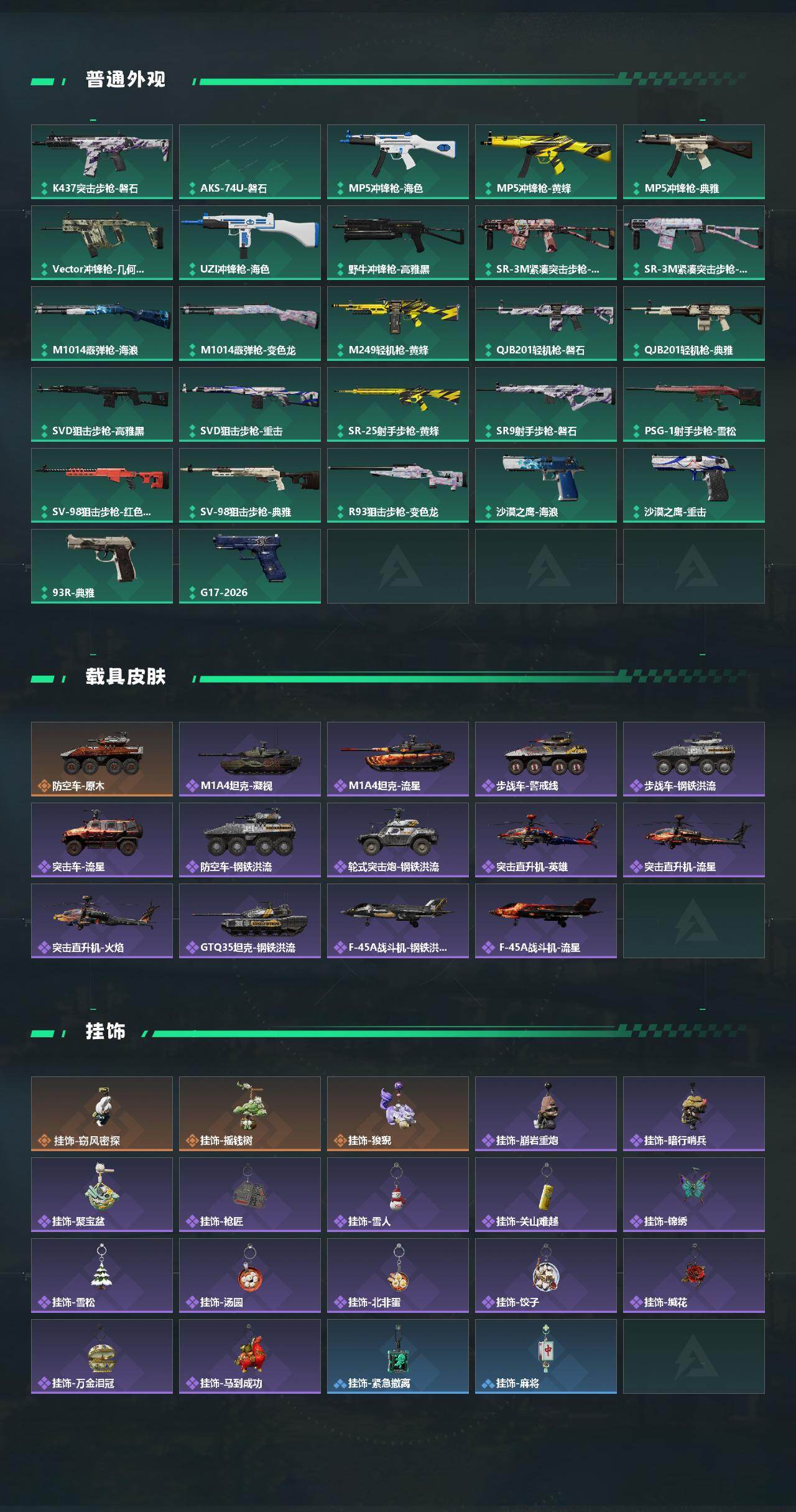Pick the 挂饰-摇钱树 charm icon
The width and height of the screenshot is (796, 1512).
click(250, 1114)
